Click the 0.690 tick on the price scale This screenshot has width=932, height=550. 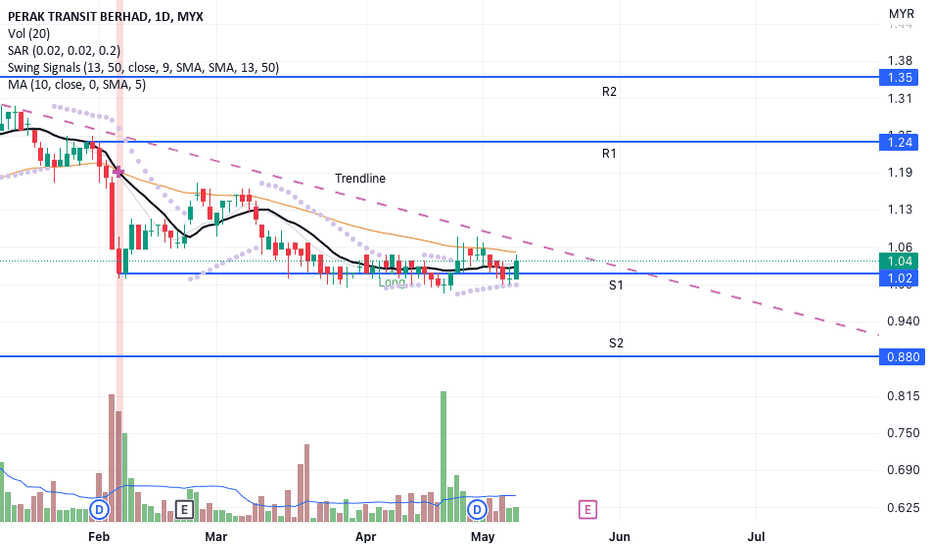(903, 470)
